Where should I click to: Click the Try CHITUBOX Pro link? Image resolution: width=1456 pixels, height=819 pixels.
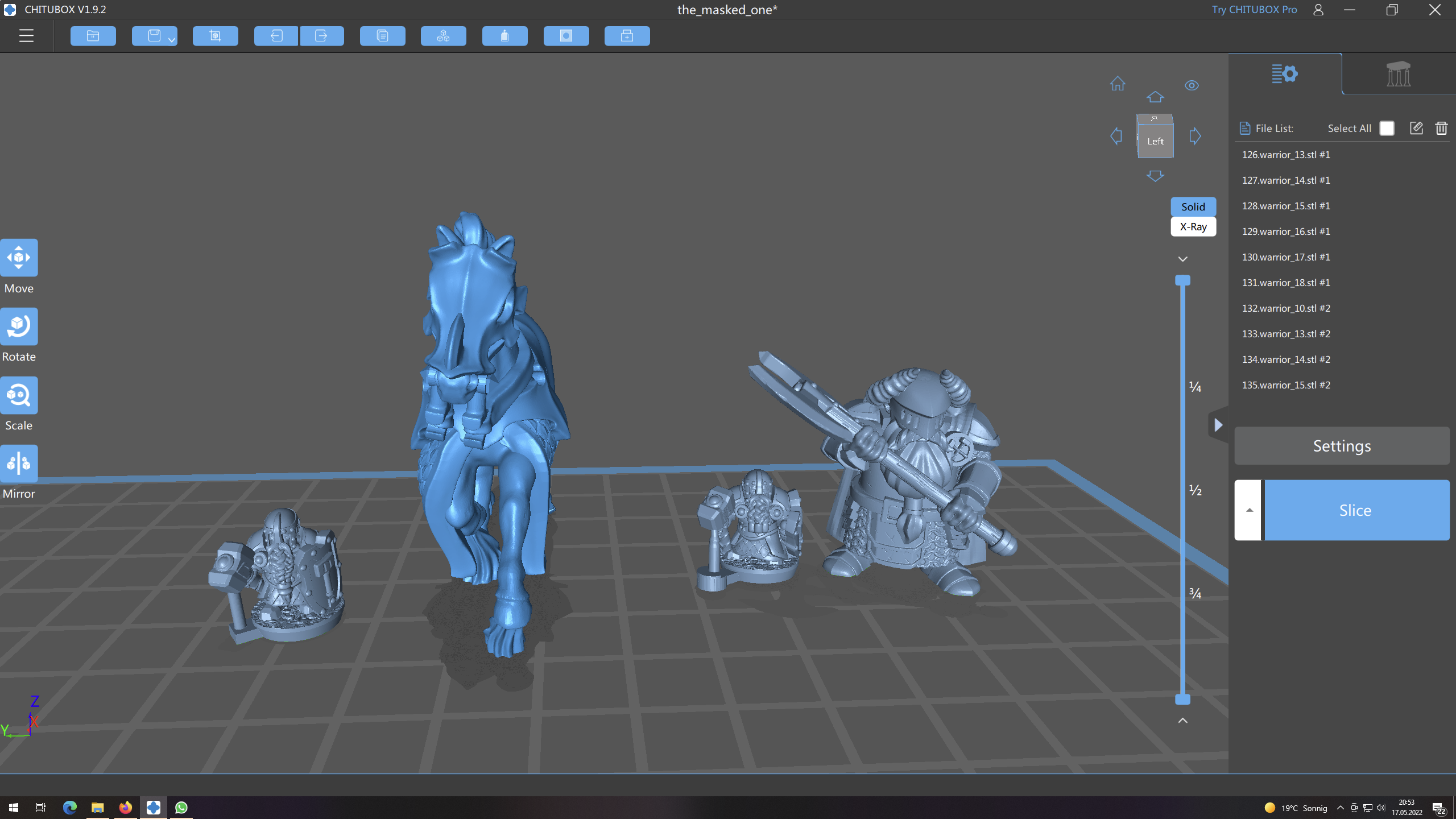pos(1254,10)
